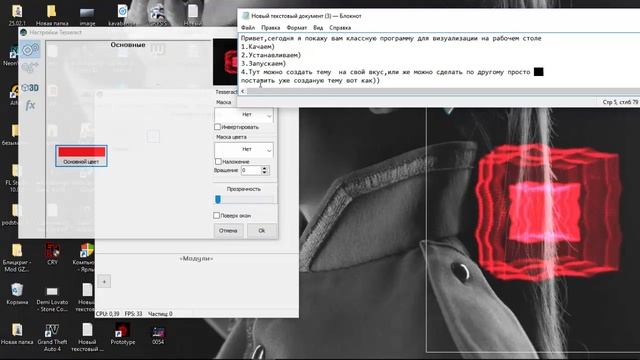Open the Маска цвета dropdown
Viewport: 640px width, 360px height.
(x=244, y=149)
